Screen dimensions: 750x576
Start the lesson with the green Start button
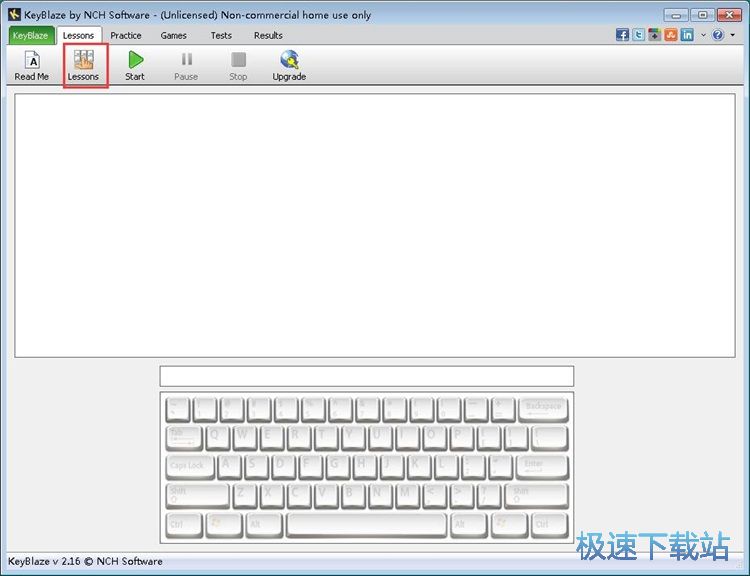[135, 66]
